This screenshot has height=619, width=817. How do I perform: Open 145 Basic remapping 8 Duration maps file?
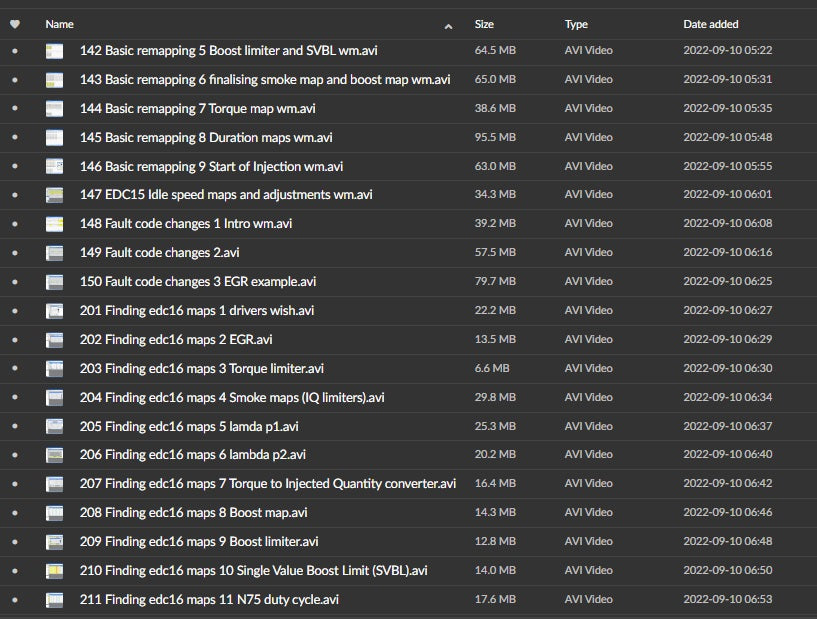pos(206,138)
